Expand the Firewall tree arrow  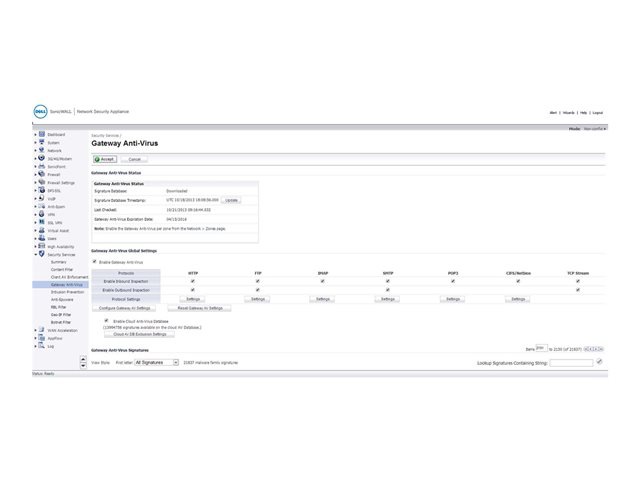click(36, 175)
